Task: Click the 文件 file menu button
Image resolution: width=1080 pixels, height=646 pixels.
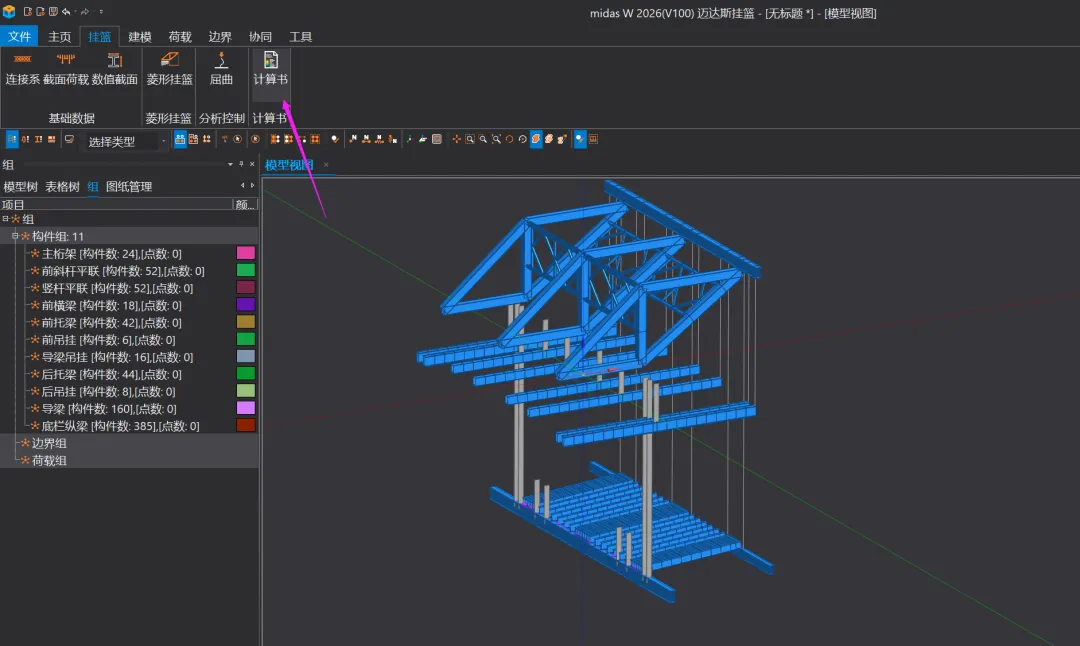Action: click(20, 37)
